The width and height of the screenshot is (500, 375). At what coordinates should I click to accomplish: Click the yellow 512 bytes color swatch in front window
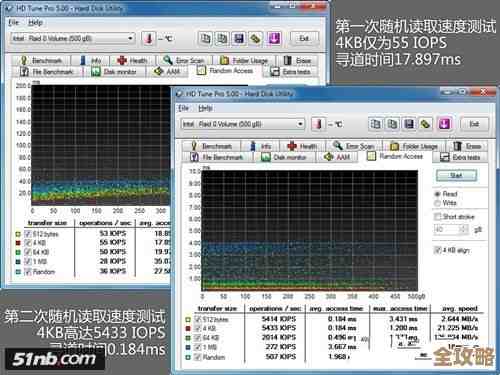point(188,320)
